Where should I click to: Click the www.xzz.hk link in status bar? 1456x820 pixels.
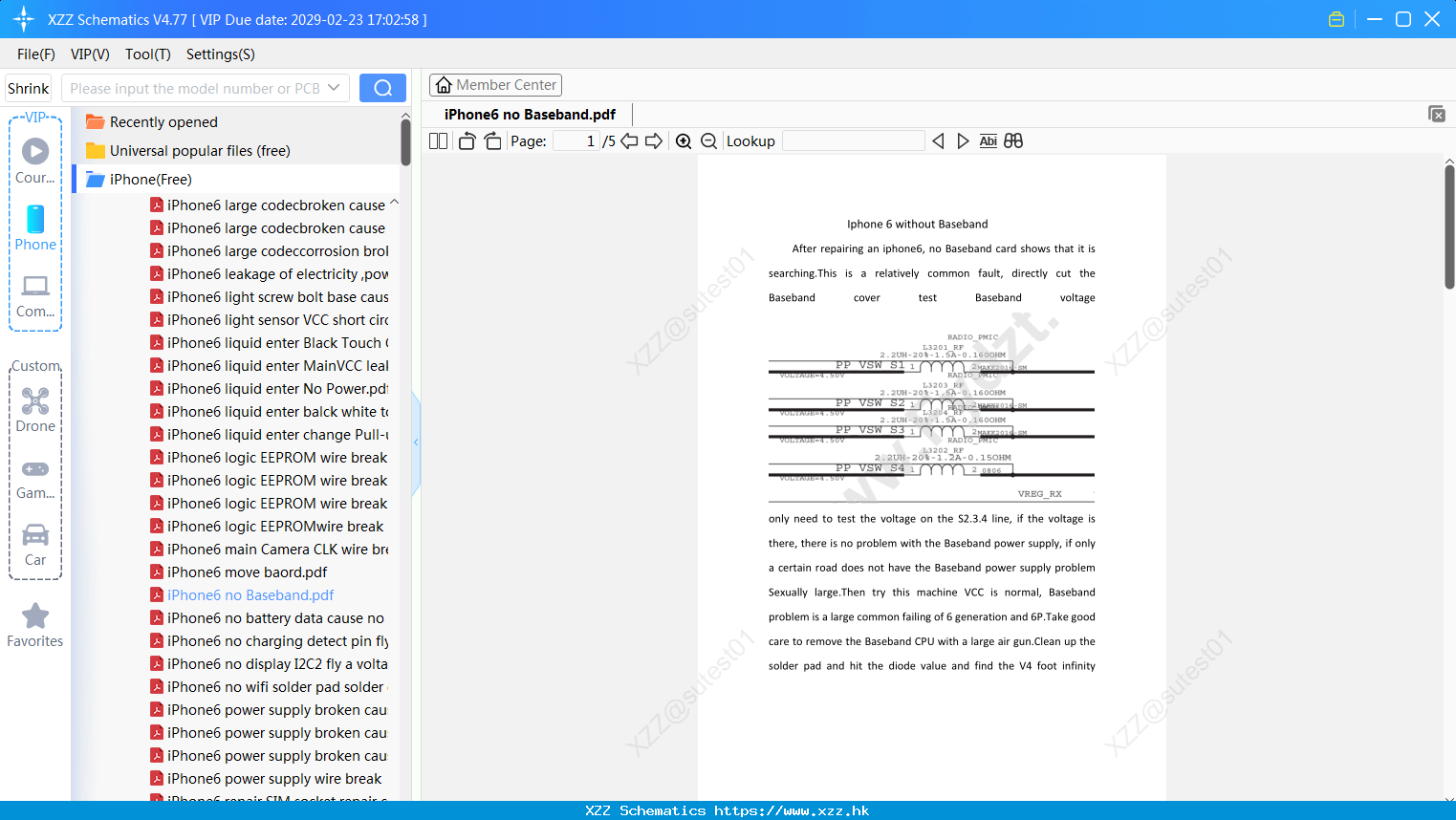click(x=792, y=810)
